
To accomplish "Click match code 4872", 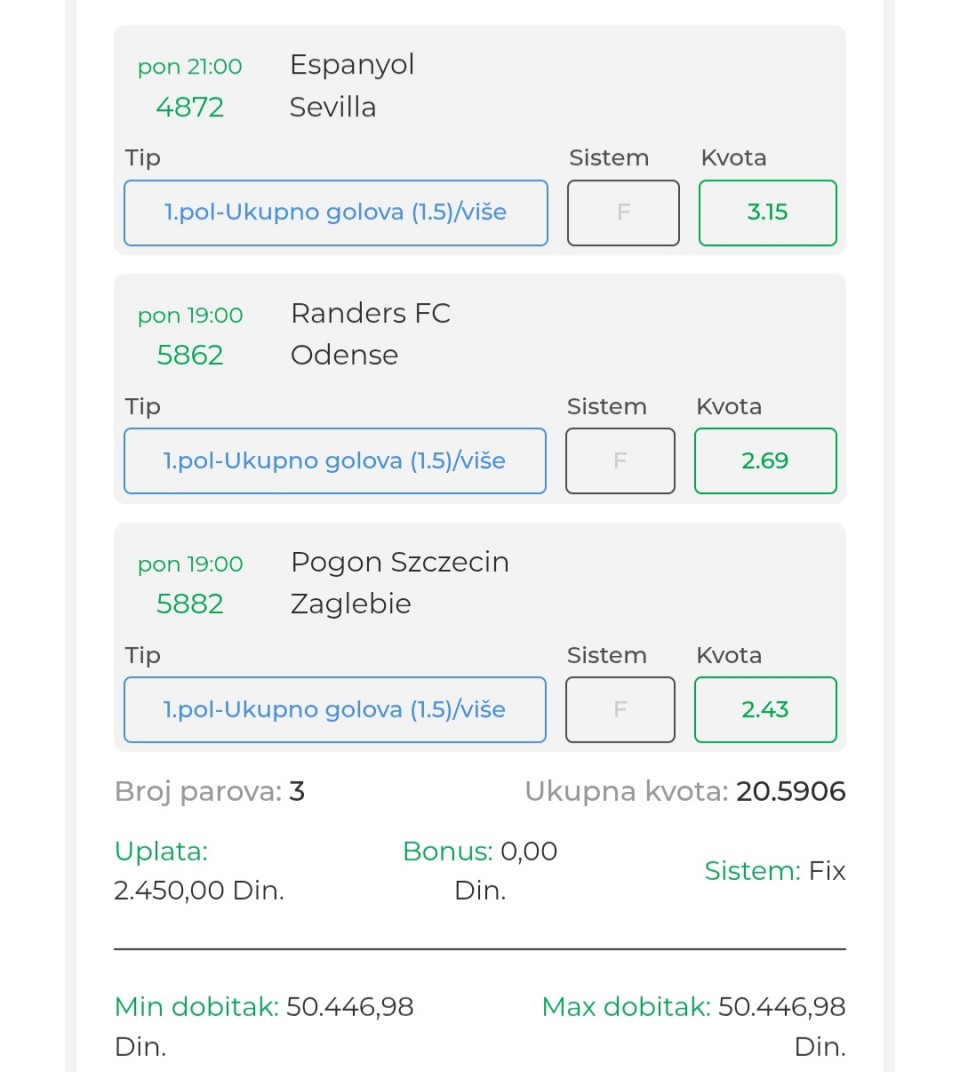I will [190, 107].
